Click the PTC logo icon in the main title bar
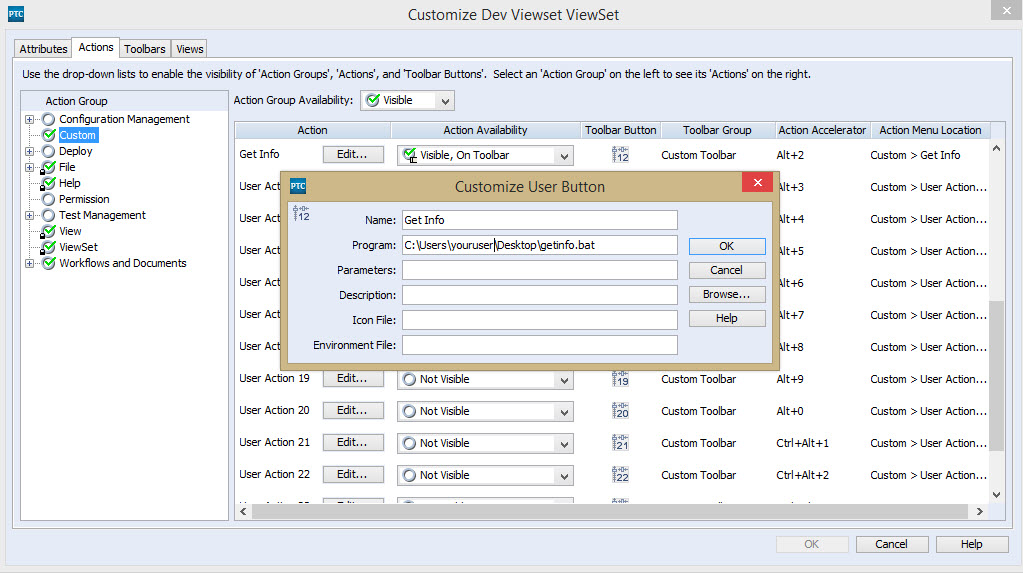 click(16, 14)
